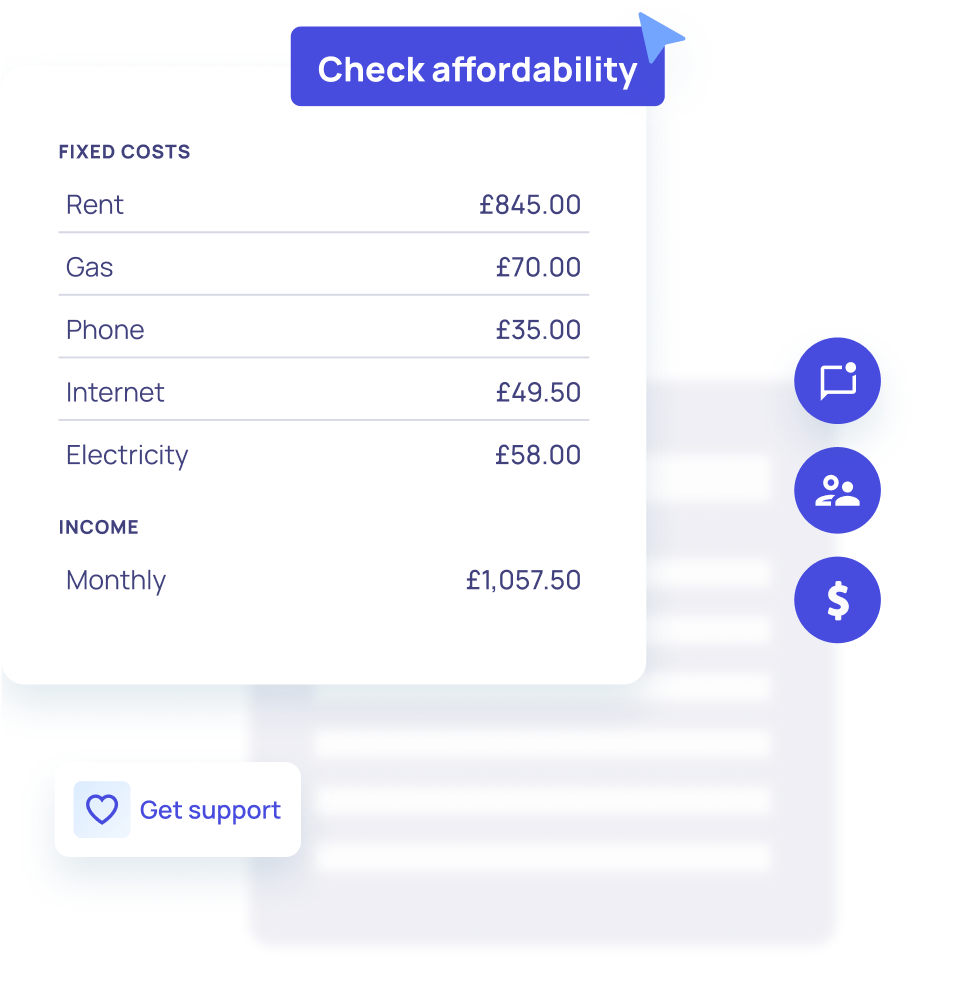
Task: Select the Rent label in fixed costs
Action: click(95, 205)
